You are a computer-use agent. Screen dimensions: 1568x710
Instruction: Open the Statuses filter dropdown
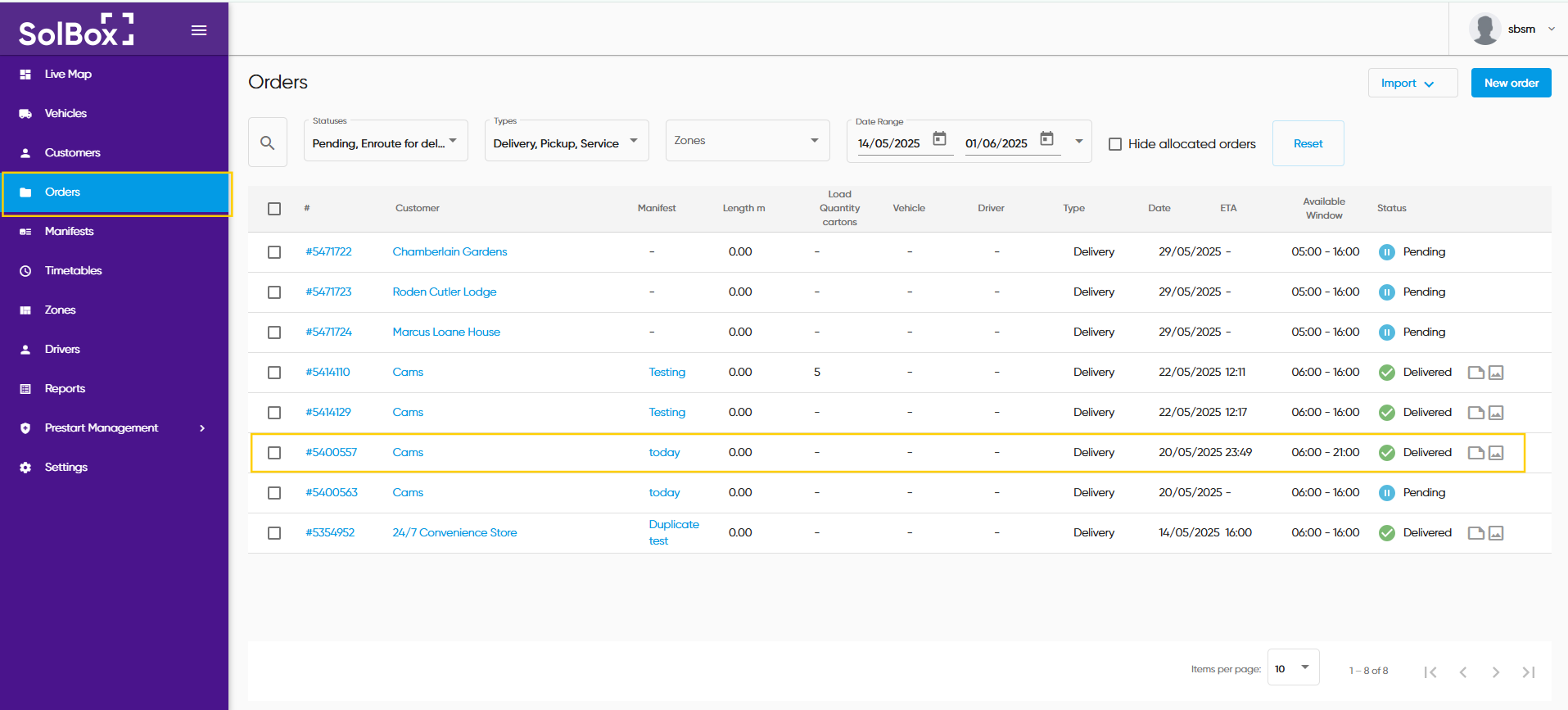coord(386,141)
